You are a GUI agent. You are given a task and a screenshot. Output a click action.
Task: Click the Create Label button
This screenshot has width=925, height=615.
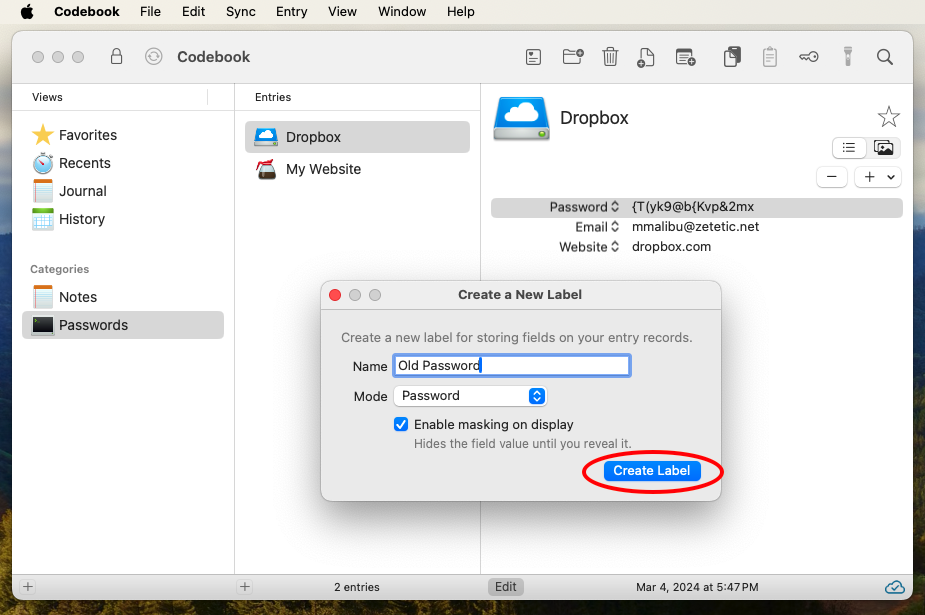coord(652,471)
